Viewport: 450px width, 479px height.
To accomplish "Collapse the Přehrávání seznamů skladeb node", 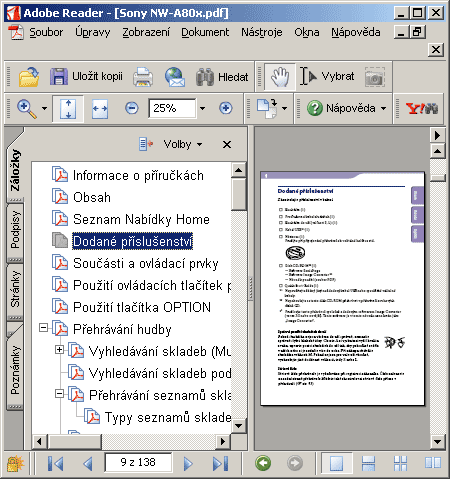I will tap(59, 394).
